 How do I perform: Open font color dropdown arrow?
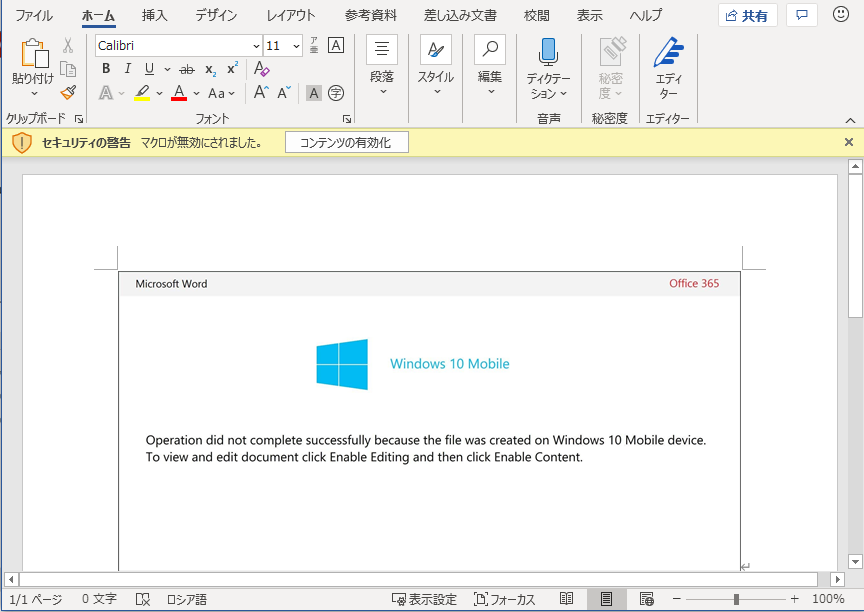pyautogui.click(x=196, y=93)
